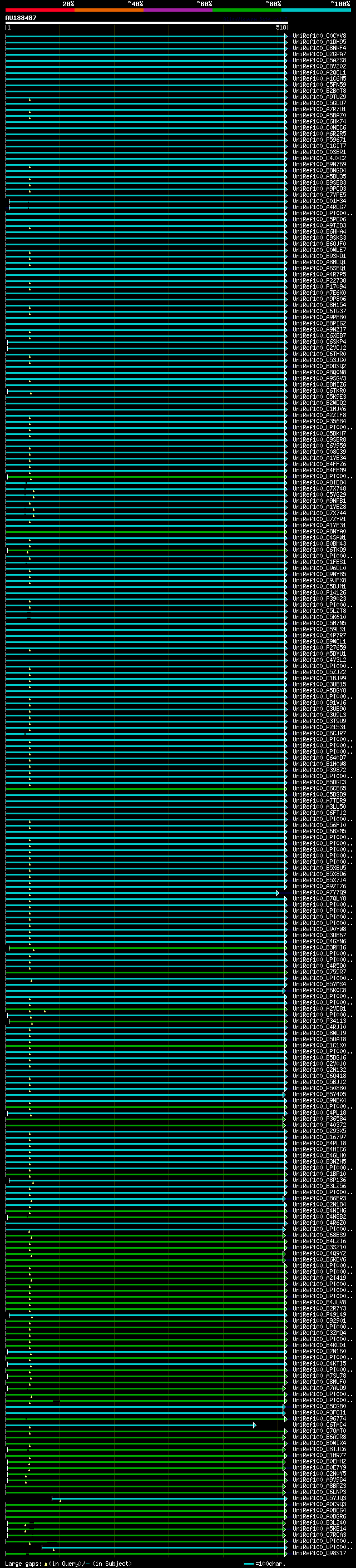Open hit UniRef100_Q2GPA7

pos(319,54)
